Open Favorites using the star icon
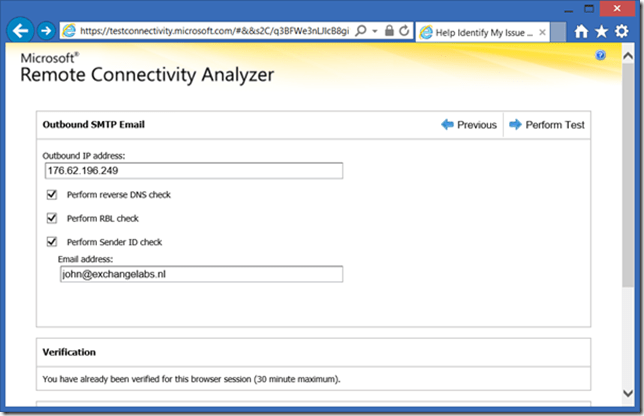Viewport: 644px width, 416px height. click(601, 31)
